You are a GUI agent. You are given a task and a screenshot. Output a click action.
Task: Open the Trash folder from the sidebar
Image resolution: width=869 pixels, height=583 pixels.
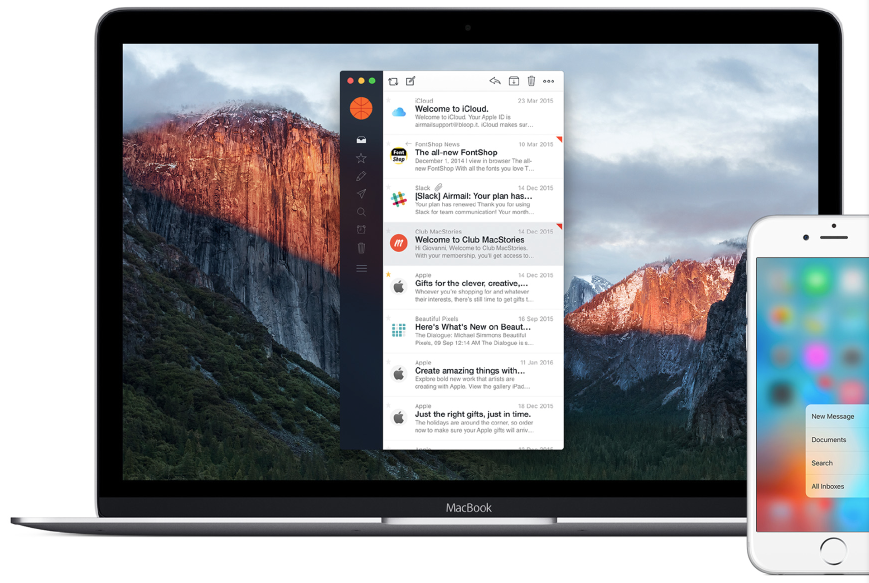[361, 248]
